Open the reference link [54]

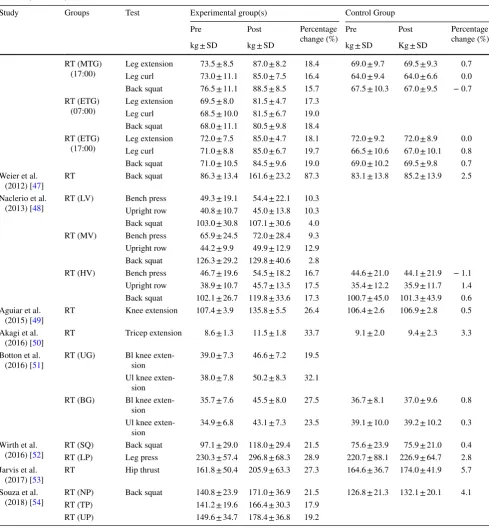click(x=37, y=502)
